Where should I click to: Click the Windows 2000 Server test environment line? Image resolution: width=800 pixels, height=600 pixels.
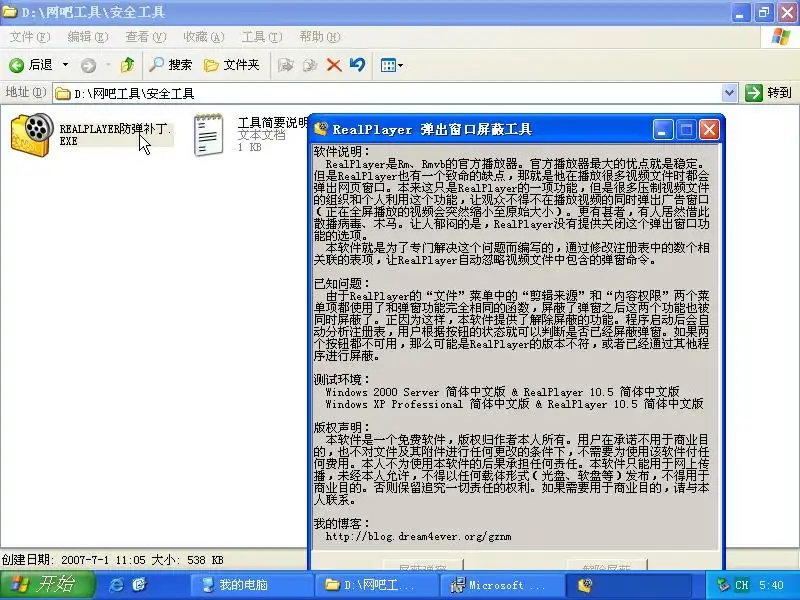(x=503, y=392)
